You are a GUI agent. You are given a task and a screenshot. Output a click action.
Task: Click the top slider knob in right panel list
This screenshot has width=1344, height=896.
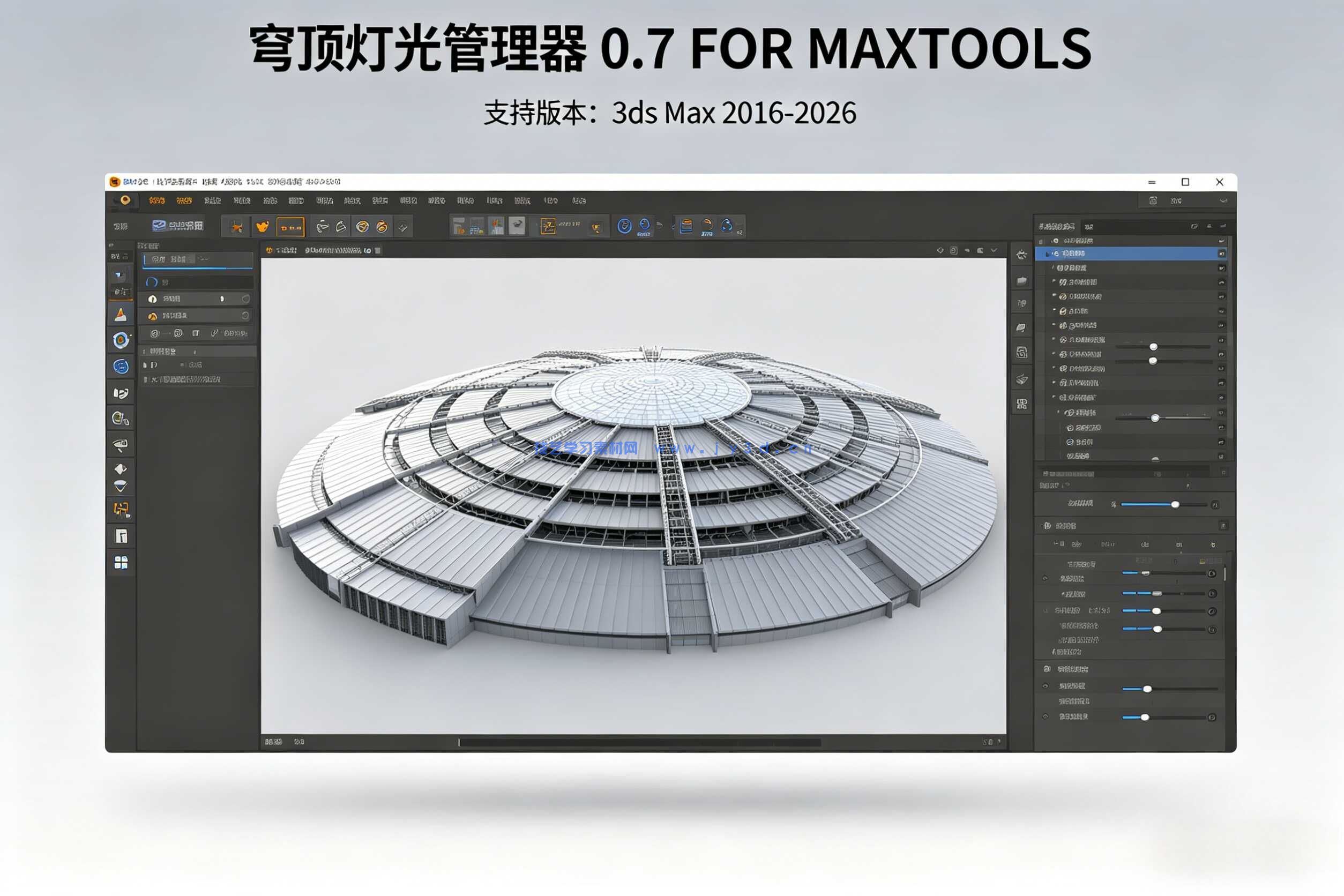pos(1153,347)
